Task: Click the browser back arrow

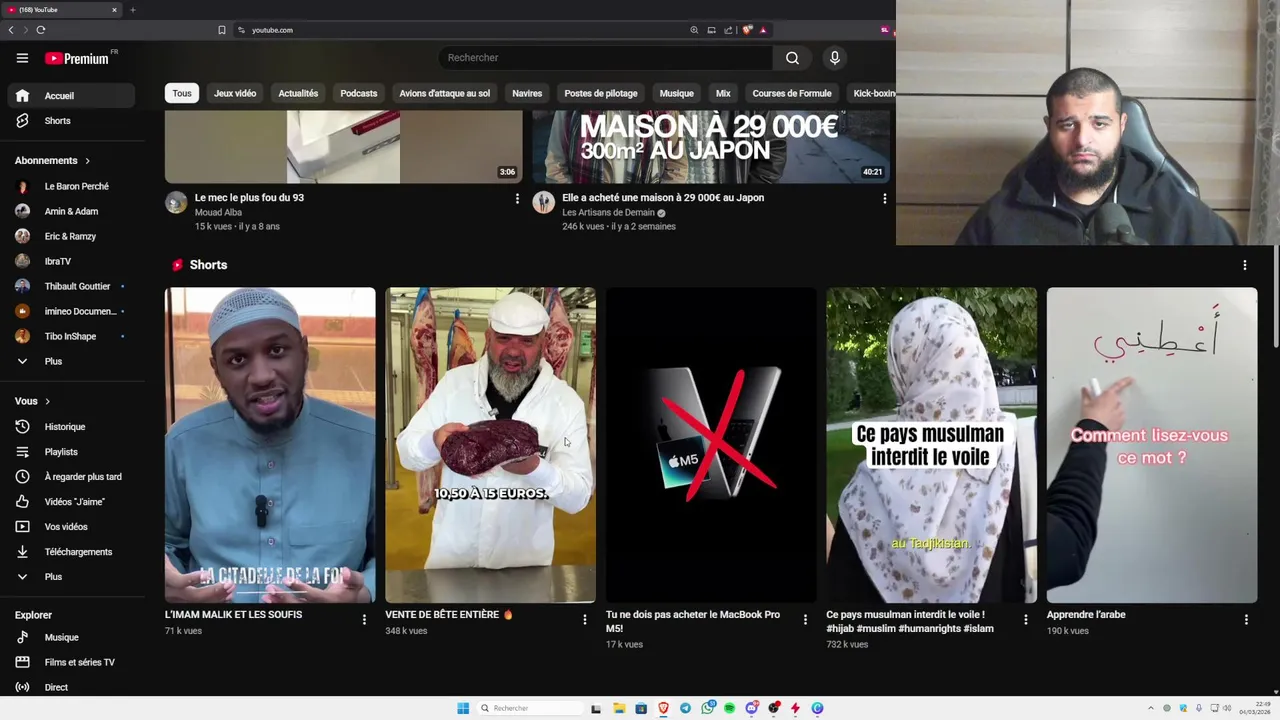Action: (x=11, y=30)
